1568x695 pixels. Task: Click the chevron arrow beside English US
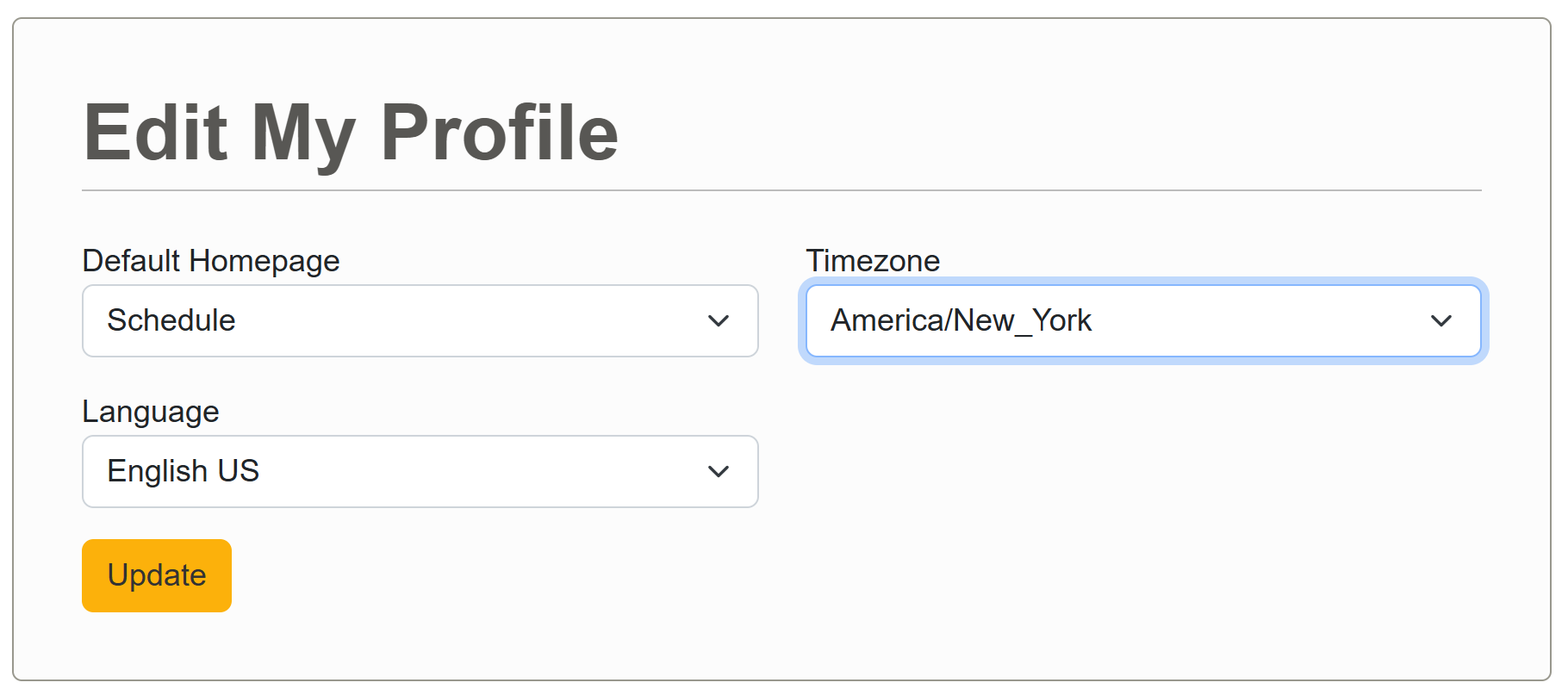(x=718, y=472)
